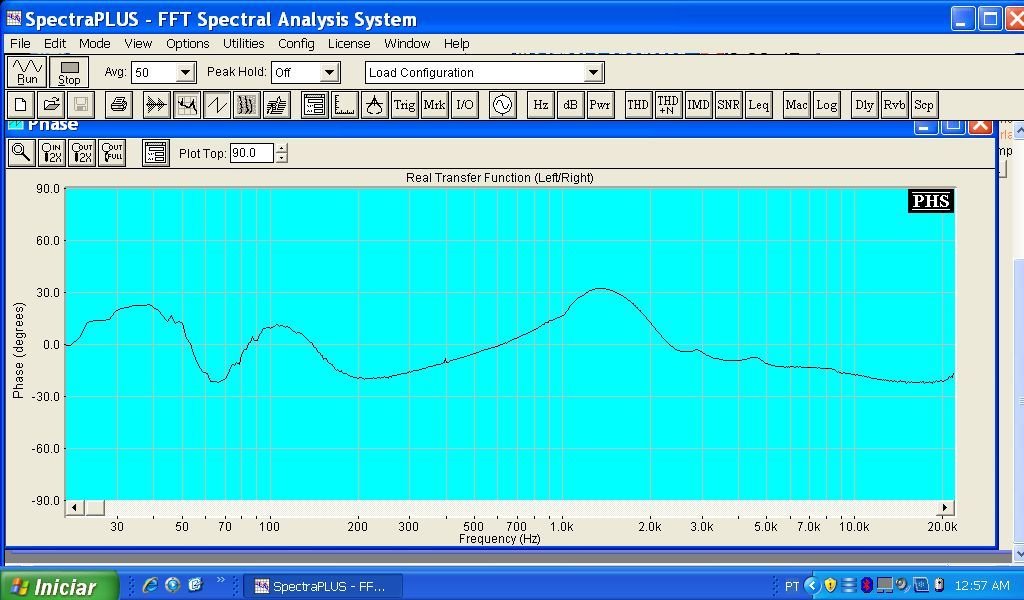Screen dimensions: 1024x600
Task: Open the Peak Hold dropdown
Action: click(329, 73)
